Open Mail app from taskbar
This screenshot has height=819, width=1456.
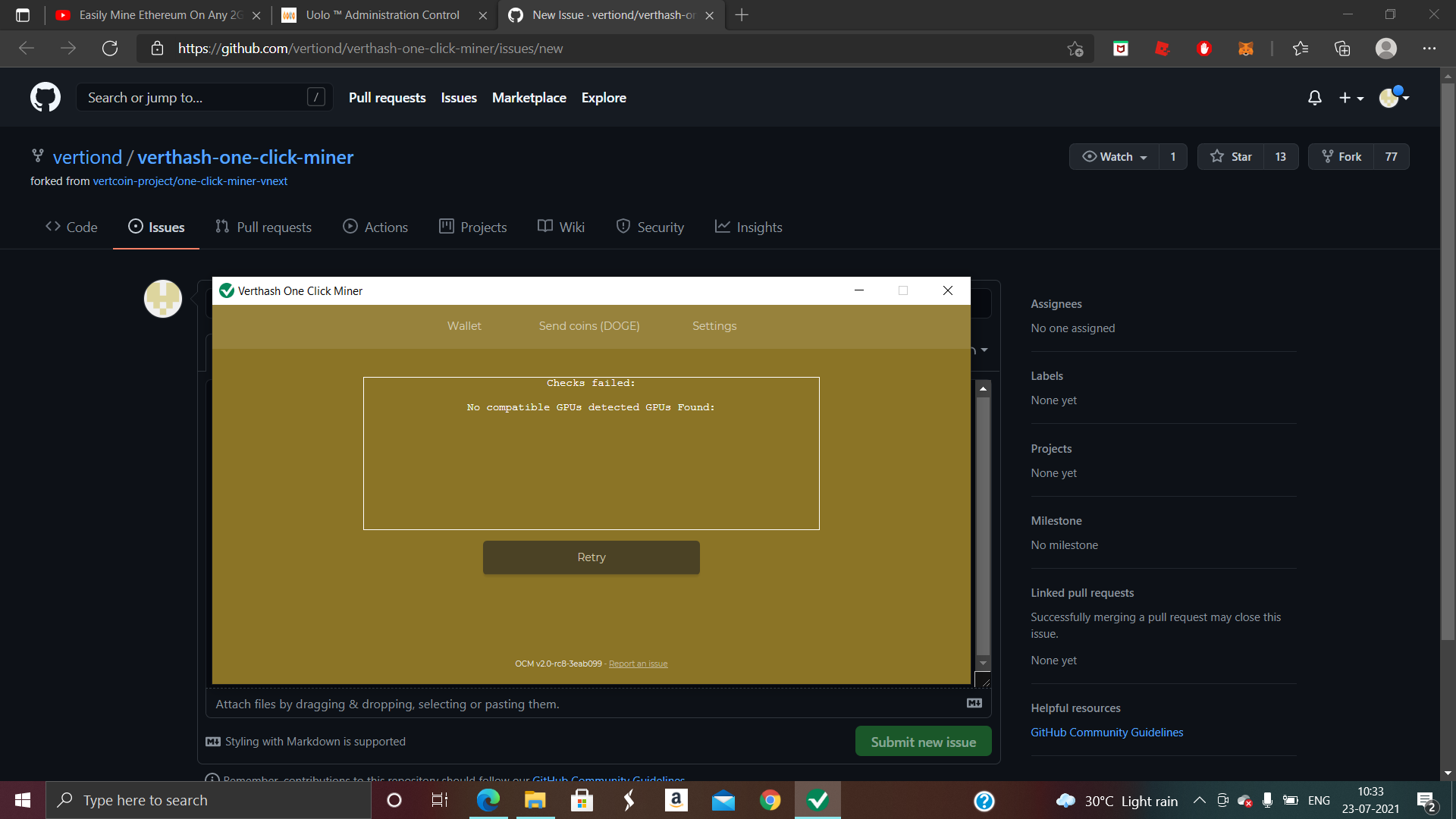click(723, 800)
